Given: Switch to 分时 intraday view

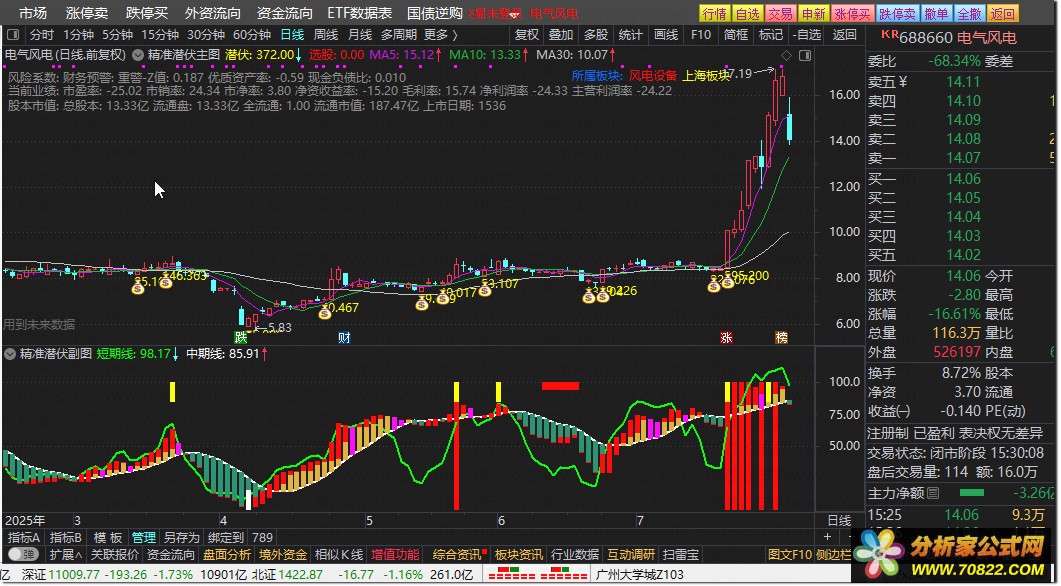Looking at the screenshot, I should 41,35.
